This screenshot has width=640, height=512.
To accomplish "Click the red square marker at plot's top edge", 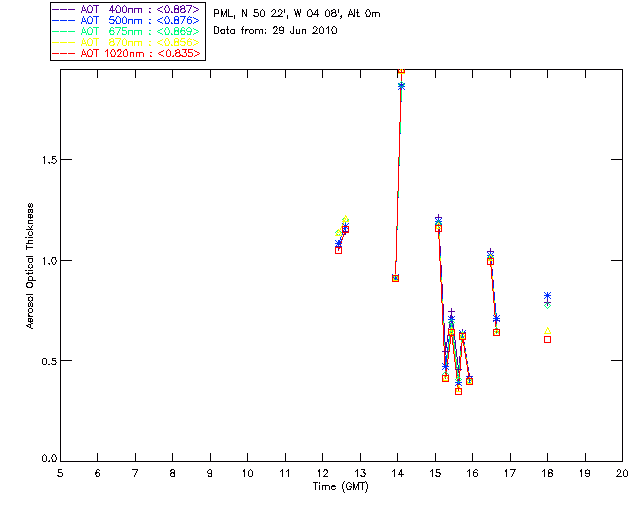I will point(402,71).
